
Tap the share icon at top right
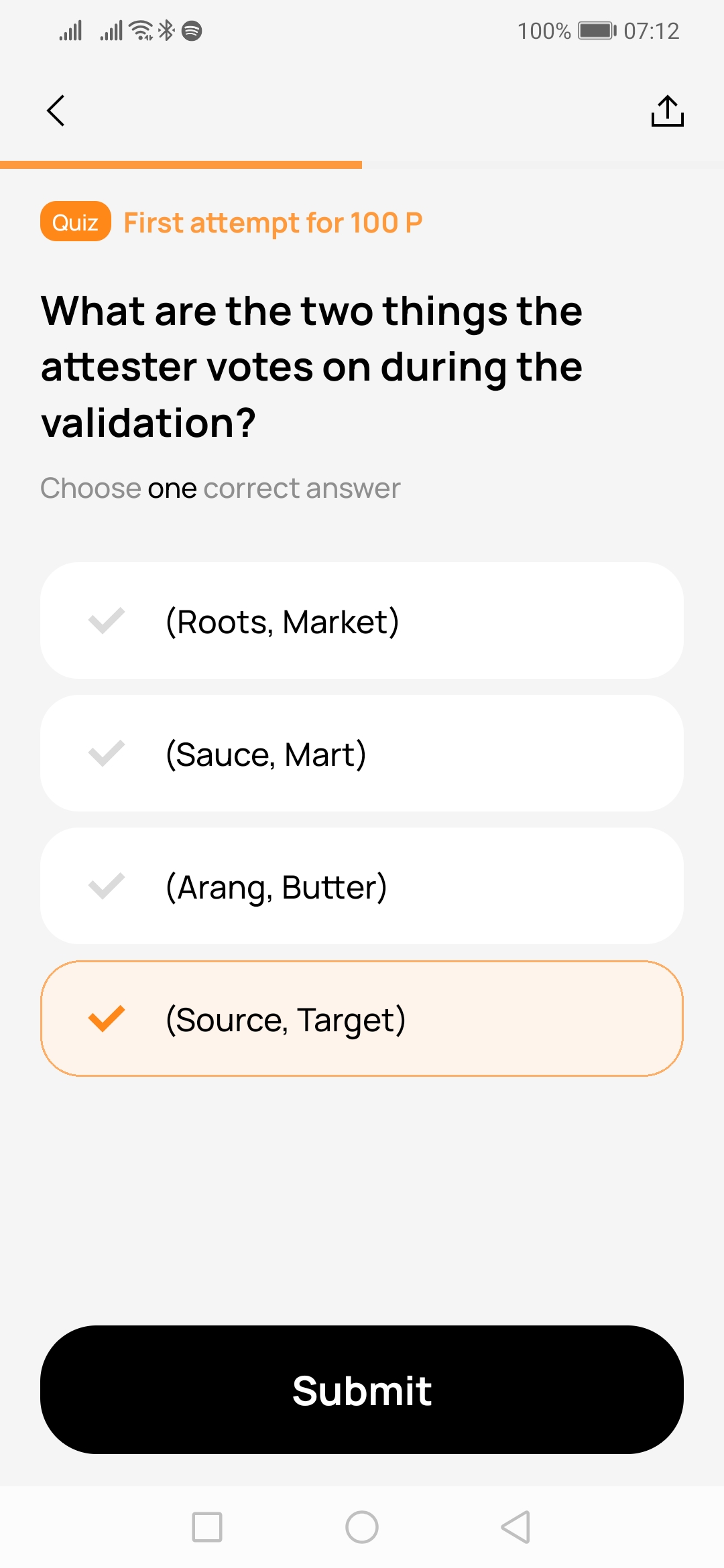click(667, 111)
